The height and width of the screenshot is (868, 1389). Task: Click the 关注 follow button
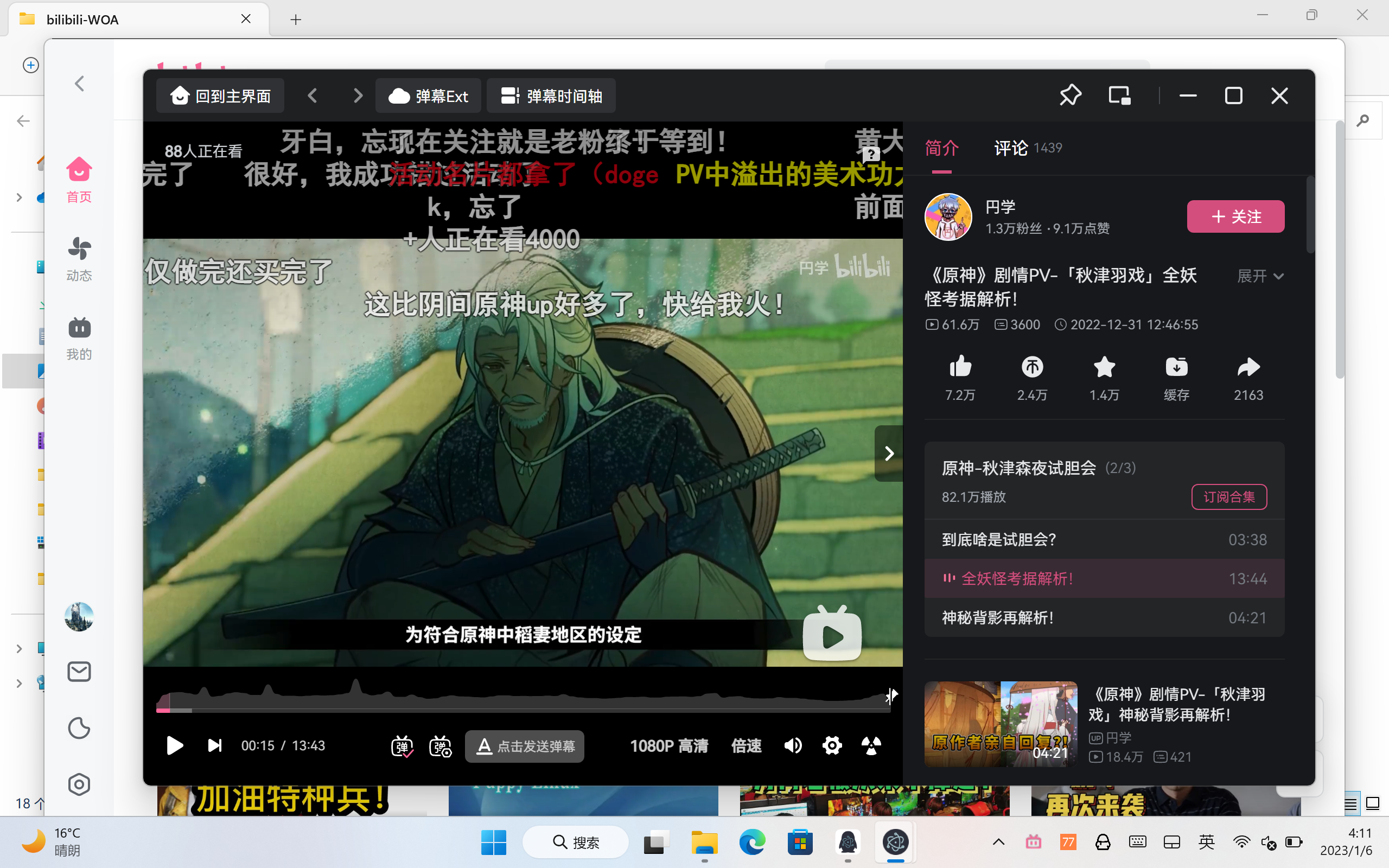click(x=1235, y=216)
